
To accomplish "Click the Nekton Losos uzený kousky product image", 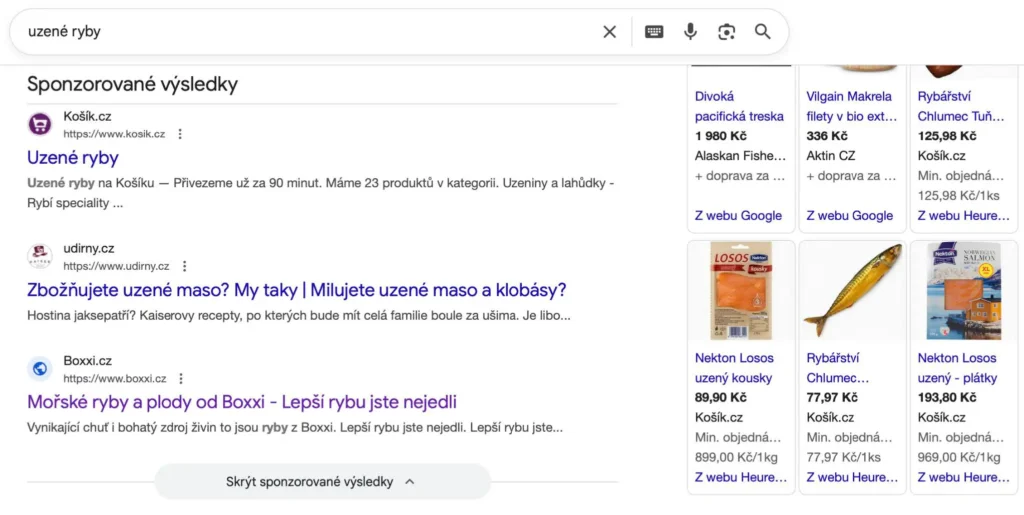I will point(741,291).
